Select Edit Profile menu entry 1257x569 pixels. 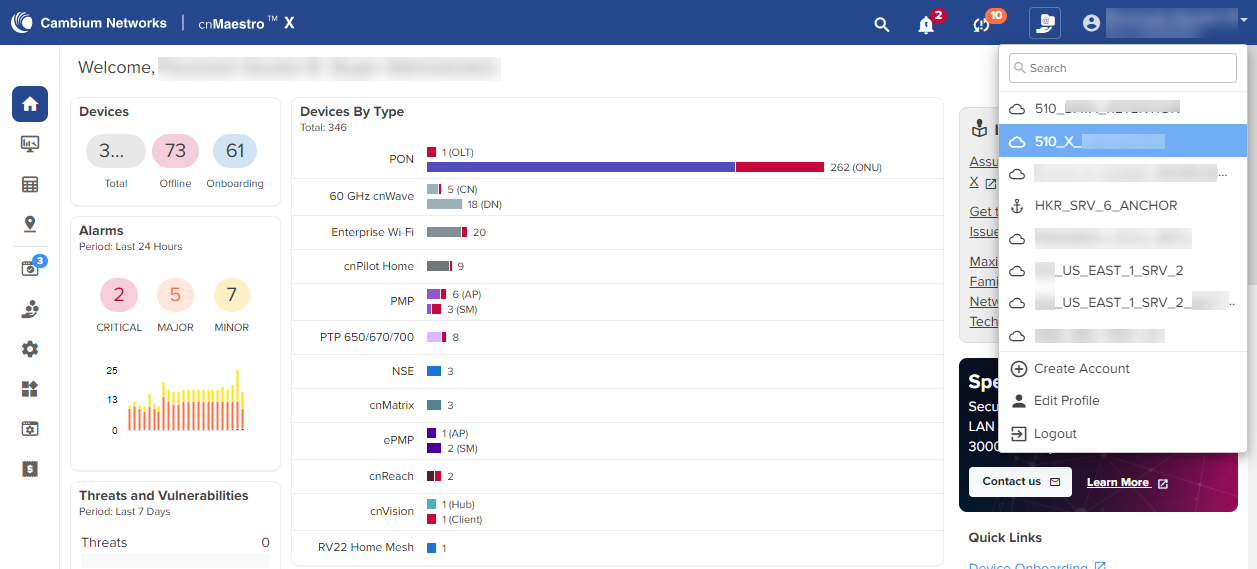pos(1066,401)
